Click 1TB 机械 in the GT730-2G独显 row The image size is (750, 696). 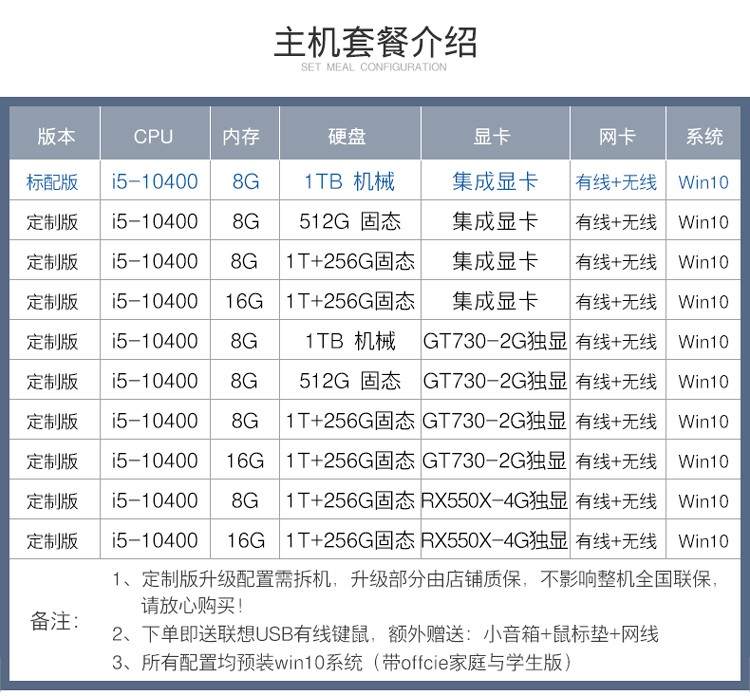click(x=350, y=341)
